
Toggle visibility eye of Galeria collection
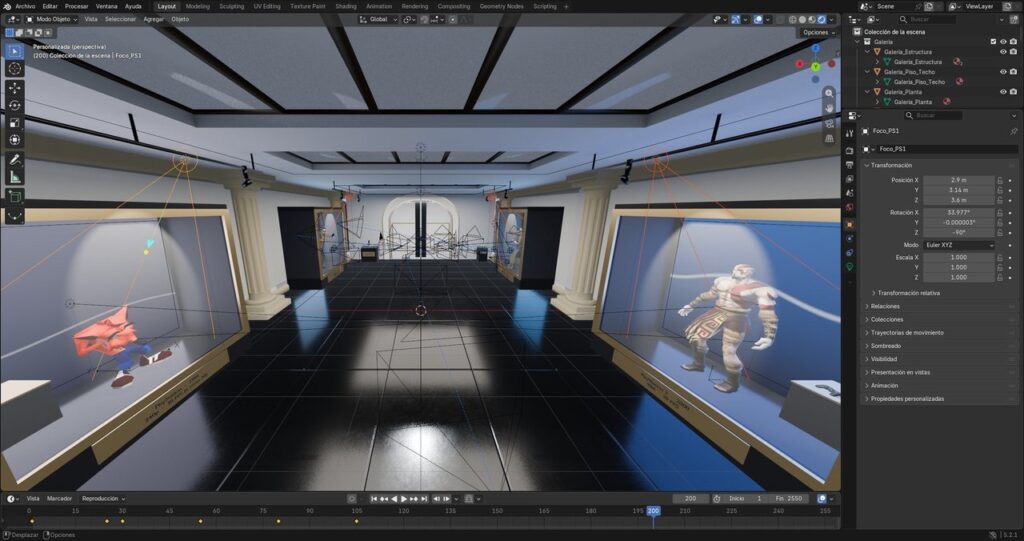[x=1003, y=42]
